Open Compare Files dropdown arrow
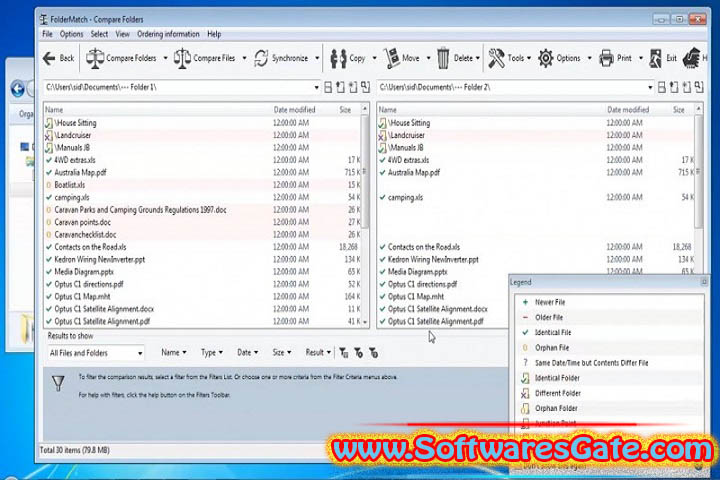Image resolution: width=720 pixels, height=480 pixels. (x=244, y=58)
